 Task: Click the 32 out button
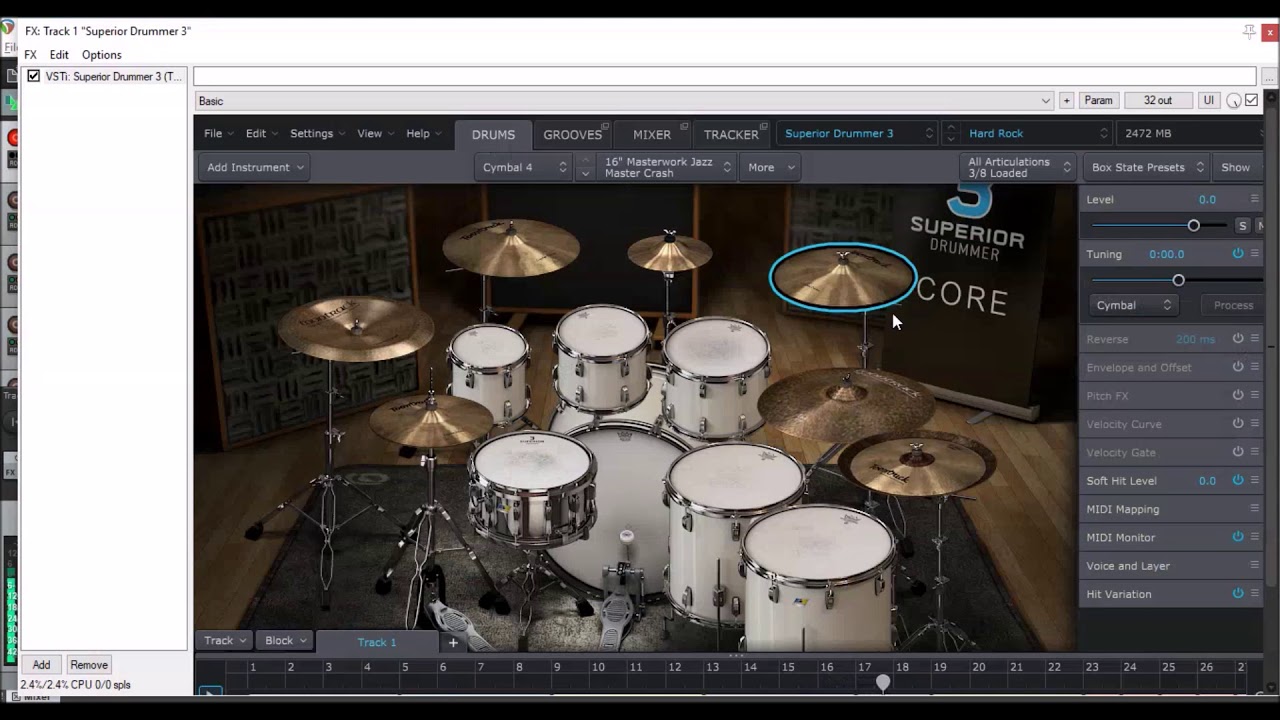point(1158,100)
